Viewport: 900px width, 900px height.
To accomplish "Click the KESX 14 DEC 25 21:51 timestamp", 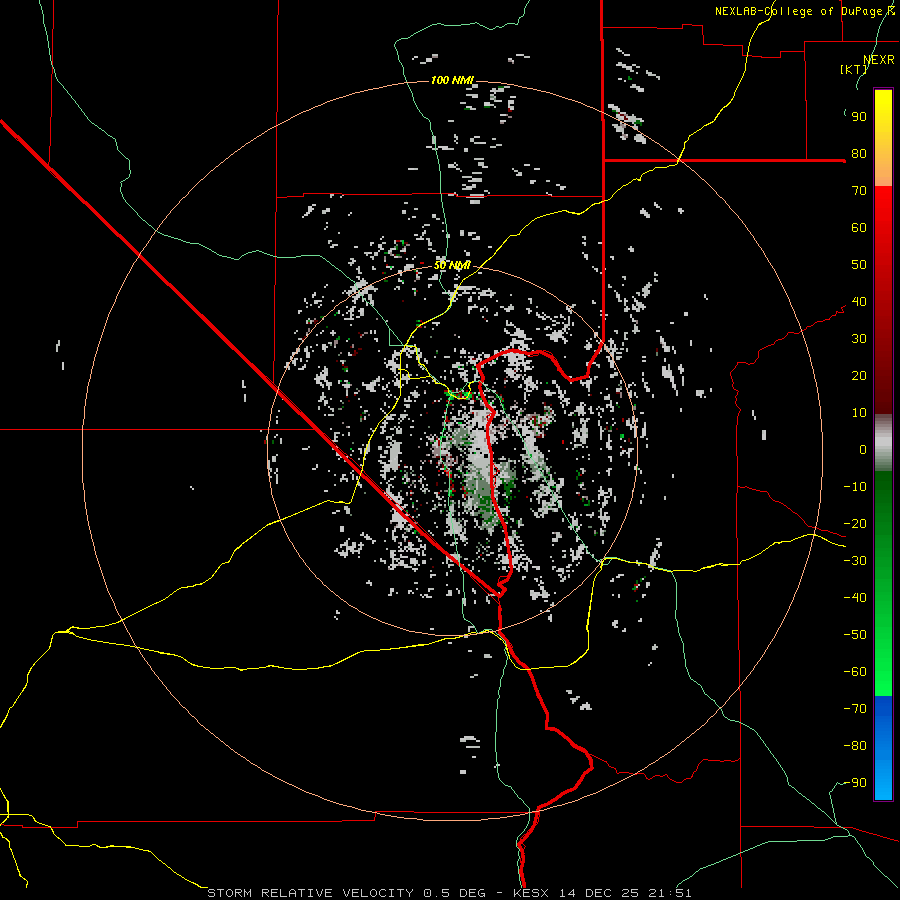I will tap(602, 893).
